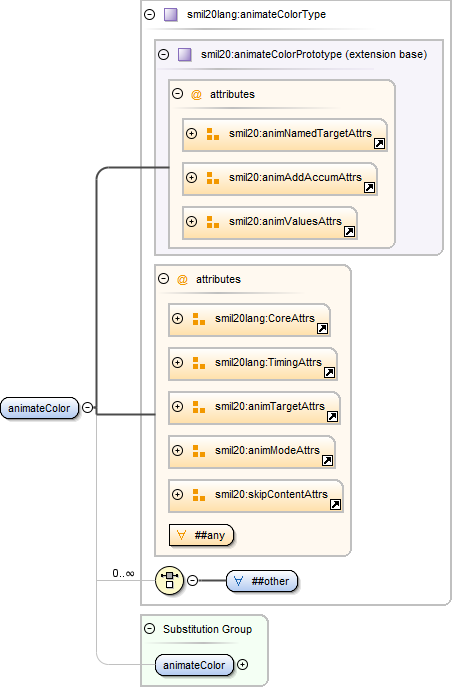The height and width of the screenshot is (688, 453).
Task: Click the smil20:animAddAccumAttrs reference arrow icon
Action: tap(369, 187)
